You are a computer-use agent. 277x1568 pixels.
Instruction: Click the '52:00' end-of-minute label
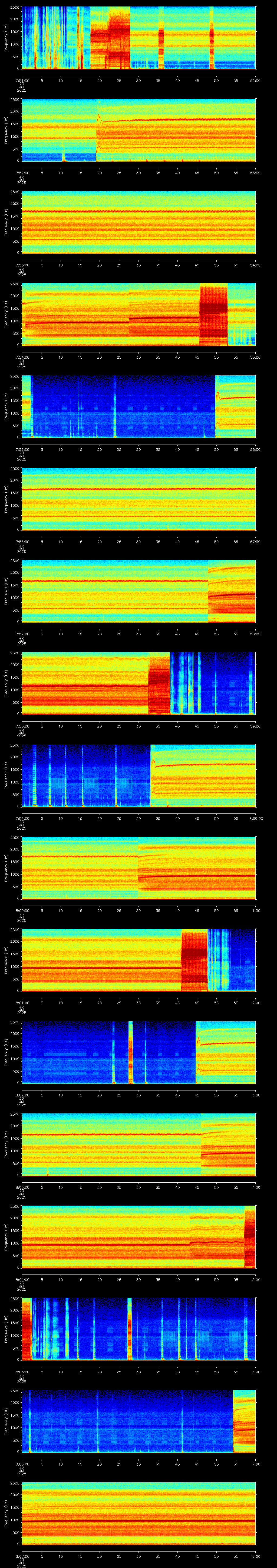(255, 80)
